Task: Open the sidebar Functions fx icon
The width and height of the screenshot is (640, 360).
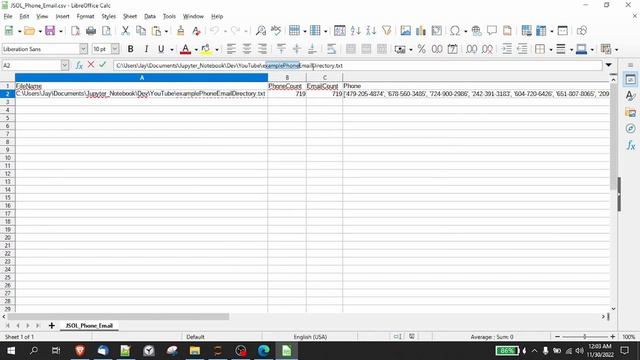Action: point(630,145)
